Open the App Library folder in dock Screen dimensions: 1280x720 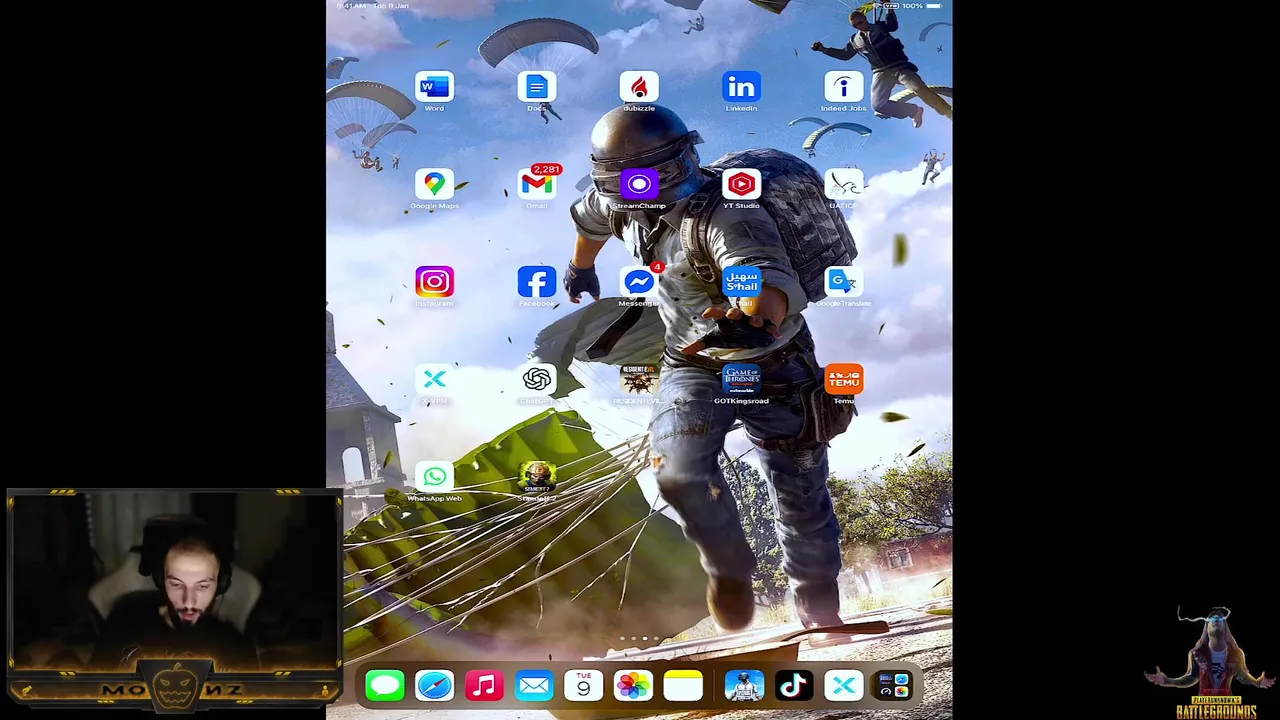pyautogui.click(x=893, y=686)
